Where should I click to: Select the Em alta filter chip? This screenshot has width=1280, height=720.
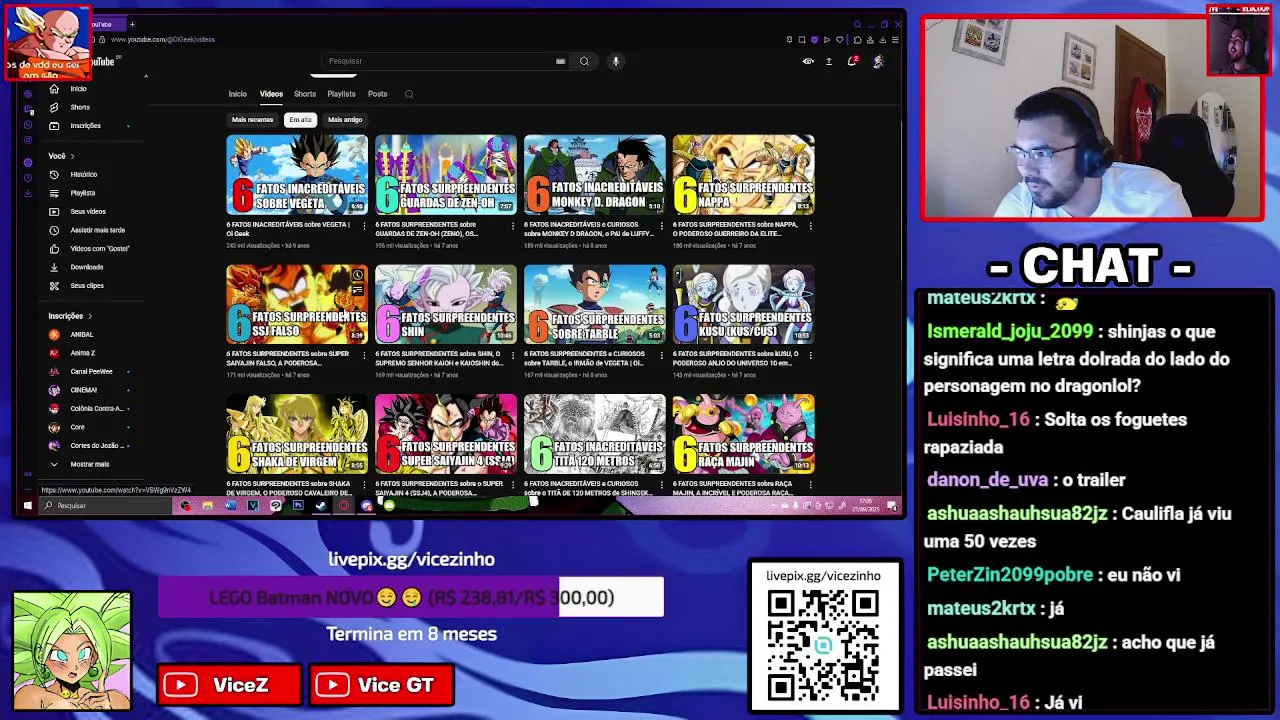(300, 120)
